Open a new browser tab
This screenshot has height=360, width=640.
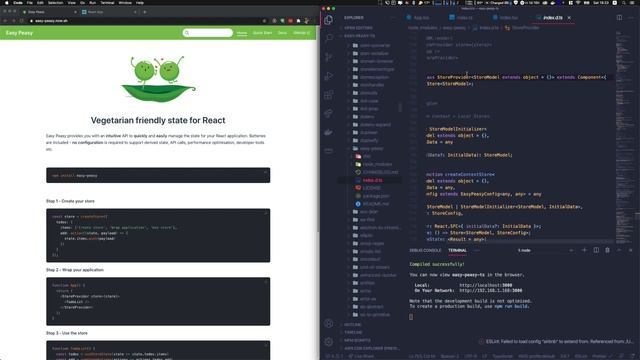144,12
